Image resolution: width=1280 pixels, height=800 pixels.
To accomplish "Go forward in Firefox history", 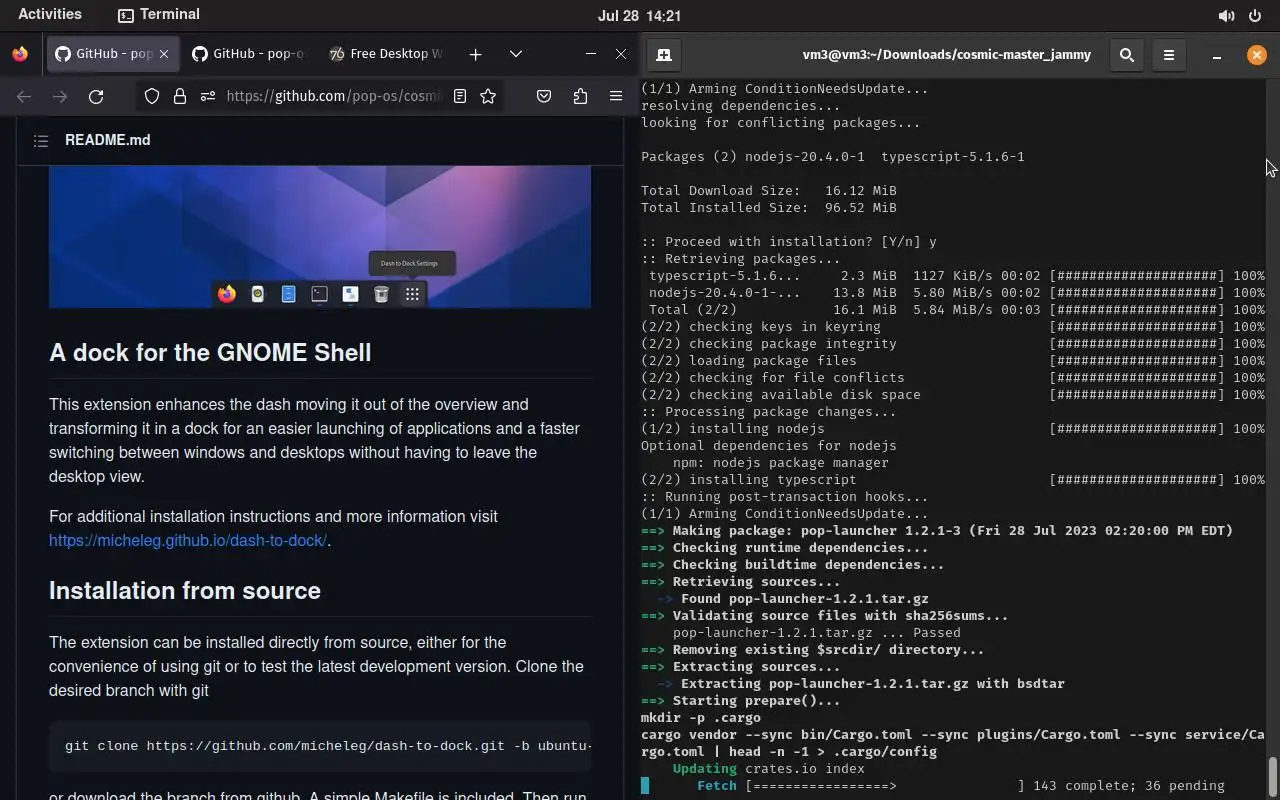I will pyautogui.click(x=60, y=96).
